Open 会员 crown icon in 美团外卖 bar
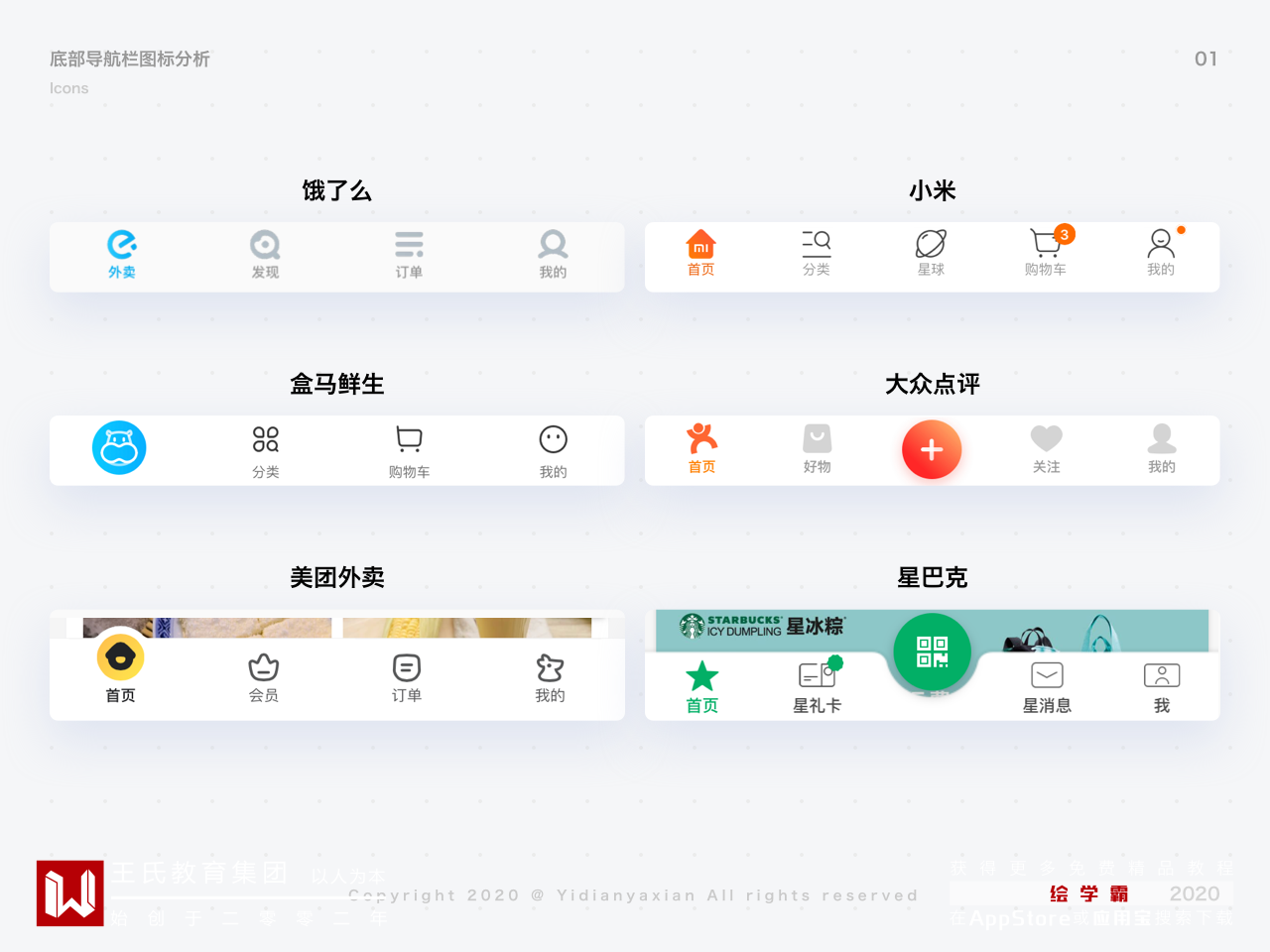Image resolution: width=1270 pixels, height=952 pixels. 264,667
